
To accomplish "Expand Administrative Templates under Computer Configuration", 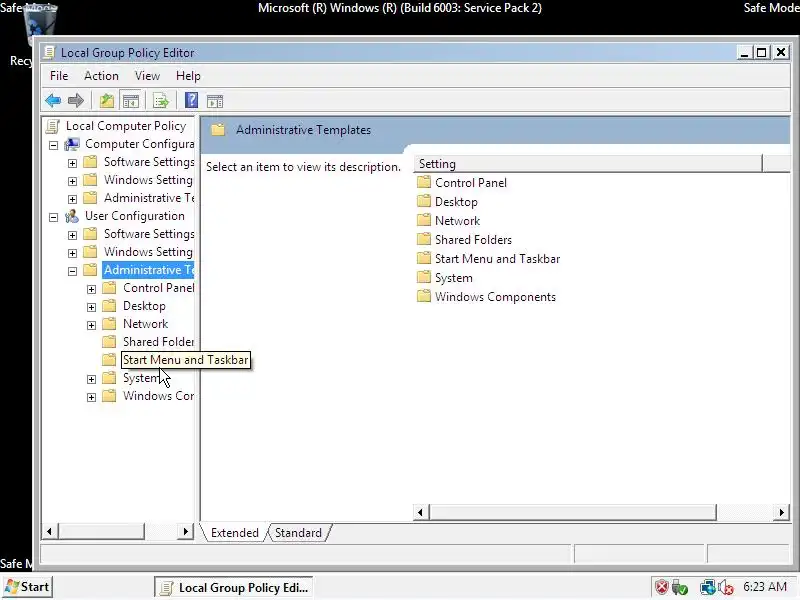I will [72, 199].
